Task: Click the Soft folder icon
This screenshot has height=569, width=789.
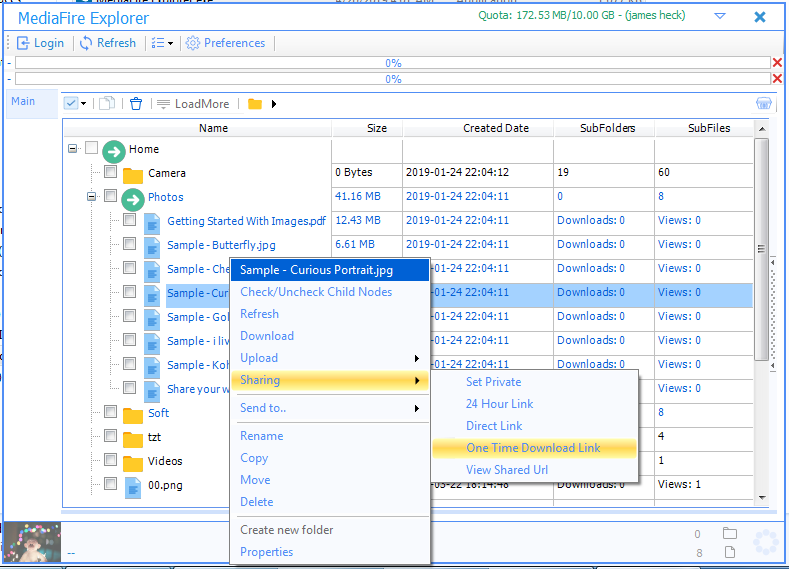Action: point(133,415)
